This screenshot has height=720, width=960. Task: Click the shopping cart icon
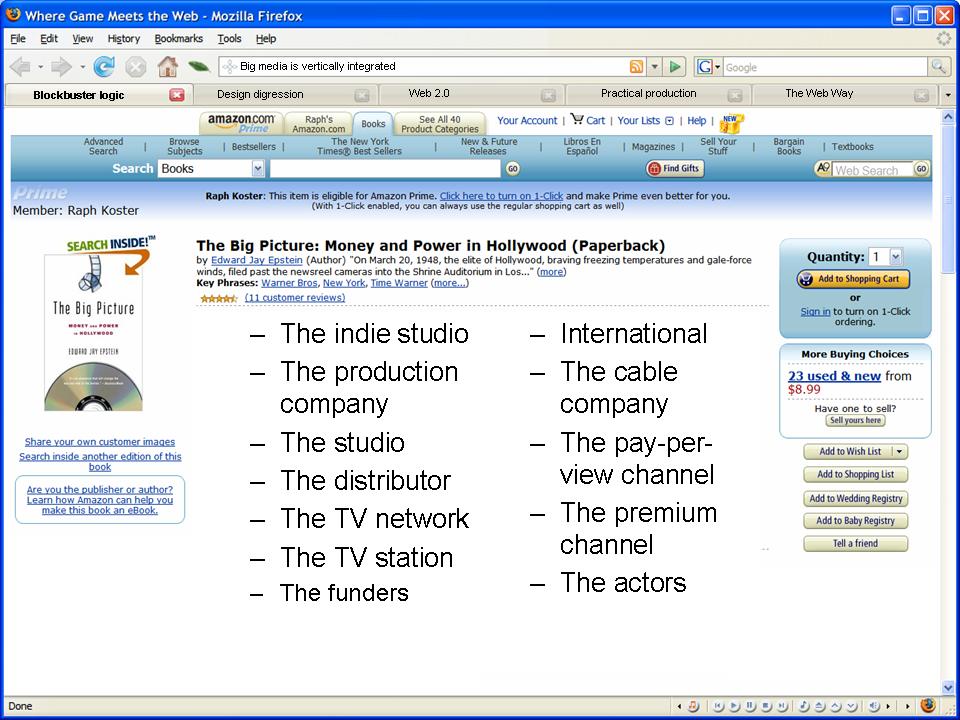click(x=577, y=119)
